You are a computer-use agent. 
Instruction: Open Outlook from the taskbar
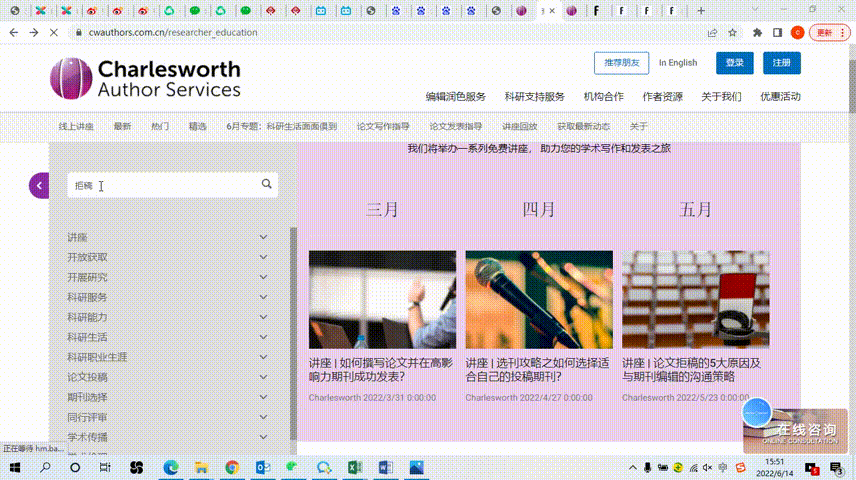(263, 467)
